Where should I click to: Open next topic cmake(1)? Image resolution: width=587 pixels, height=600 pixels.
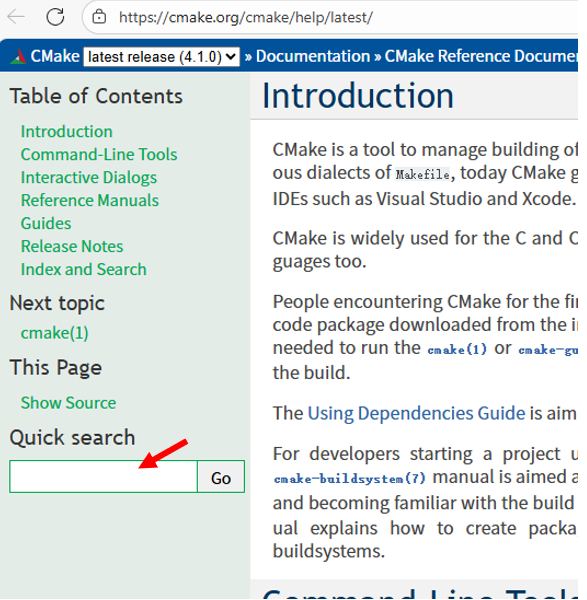click(x=54, y=333)
